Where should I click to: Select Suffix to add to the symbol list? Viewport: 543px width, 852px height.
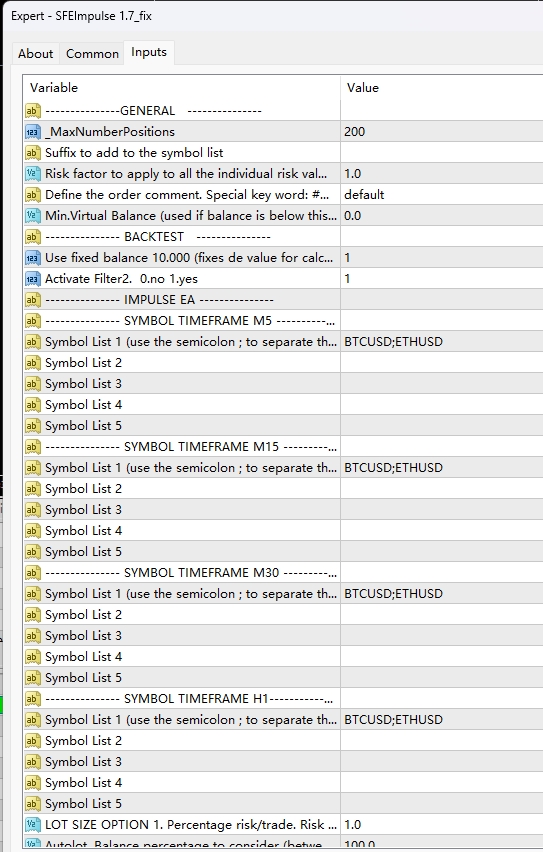click(x=134, y=153)
